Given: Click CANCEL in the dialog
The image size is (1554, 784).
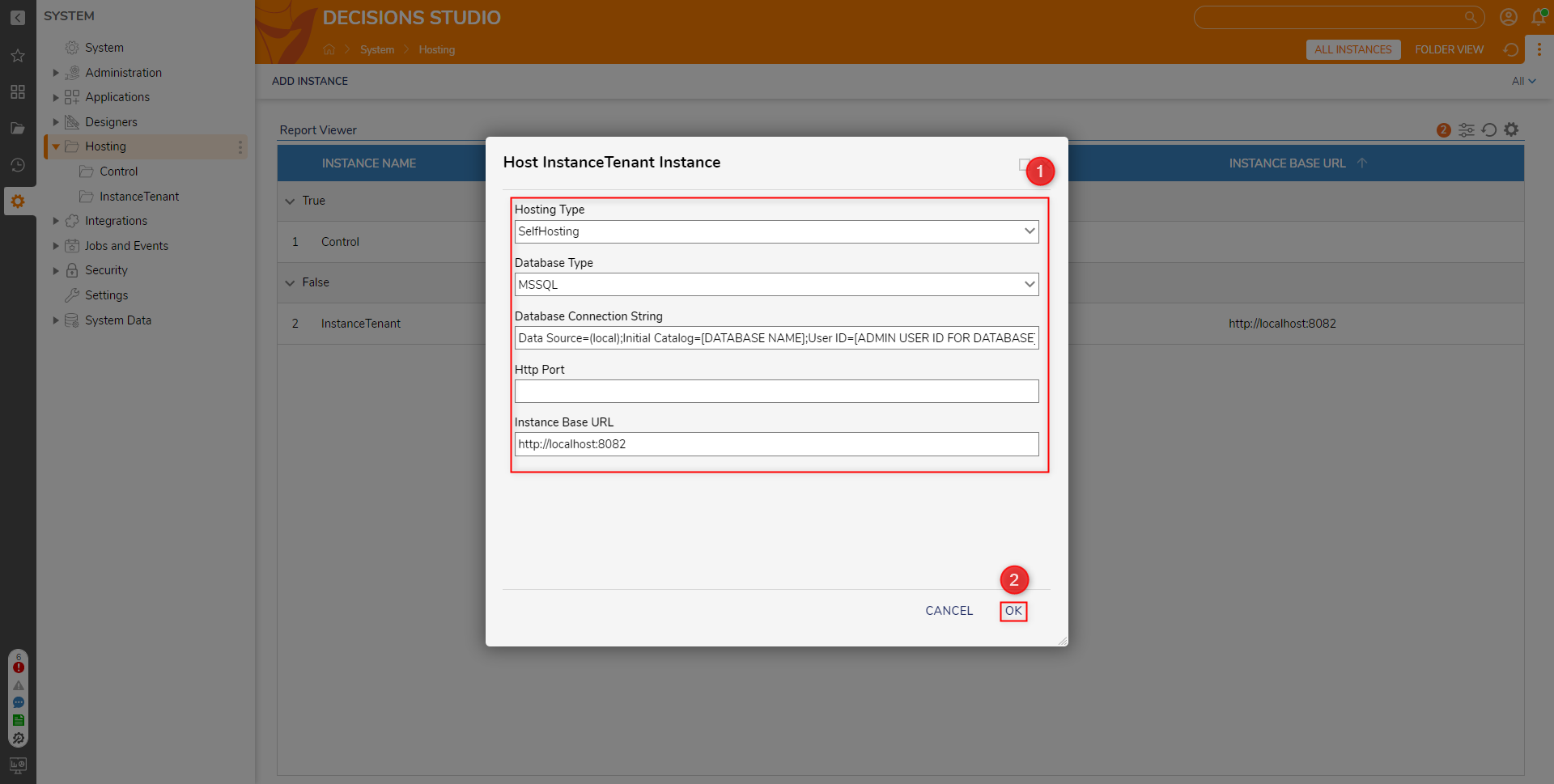Looking at the screenshot, I should 949,611.
